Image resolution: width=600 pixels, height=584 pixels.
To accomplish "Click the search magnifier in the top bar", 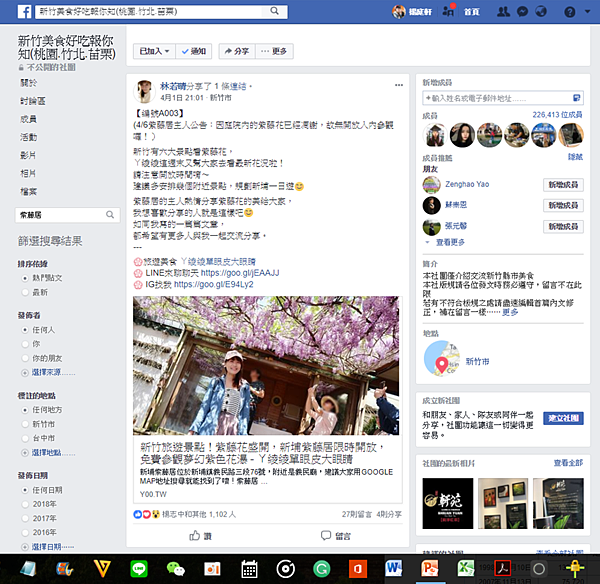I will [x=274, y=11].
